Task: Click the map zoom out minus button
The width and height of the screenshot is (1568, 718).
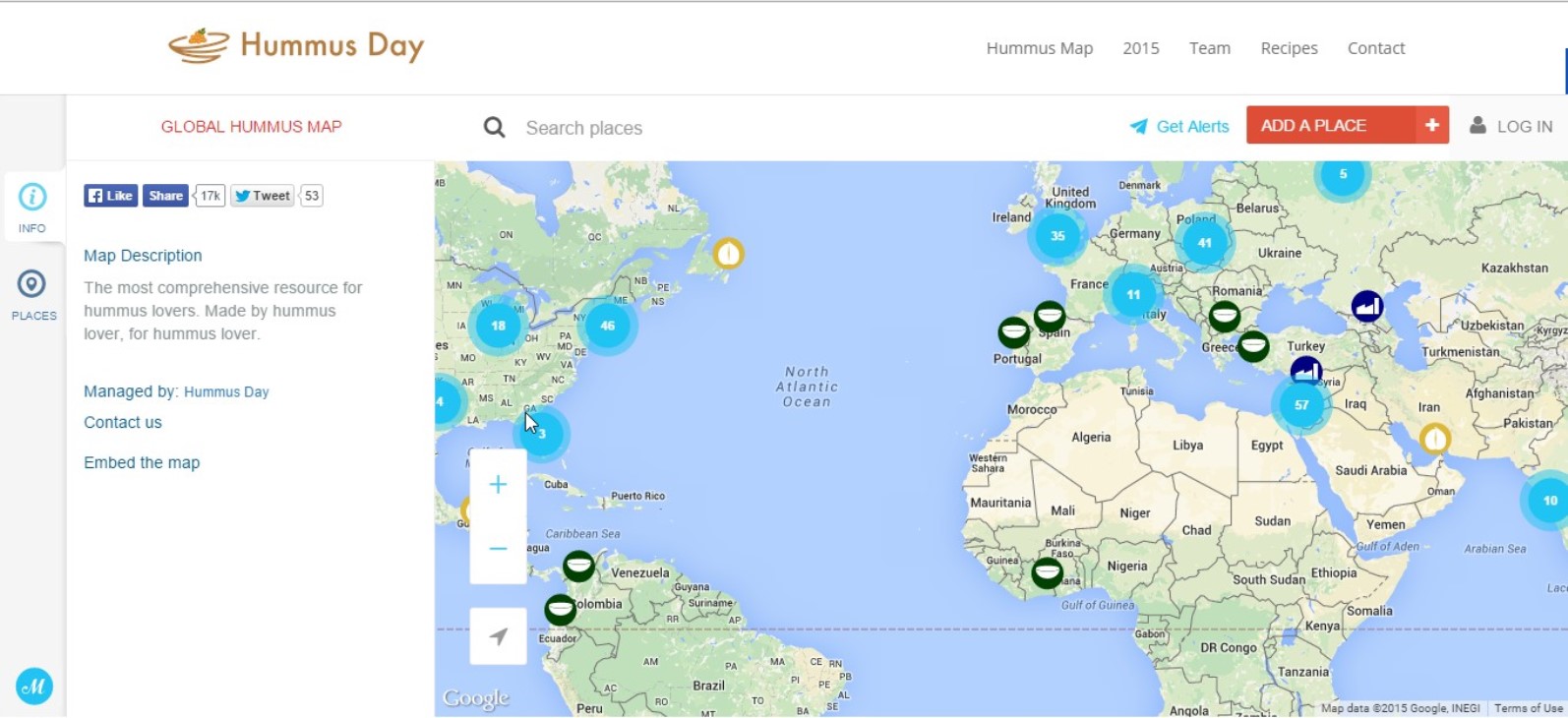Action: (498, 549)
